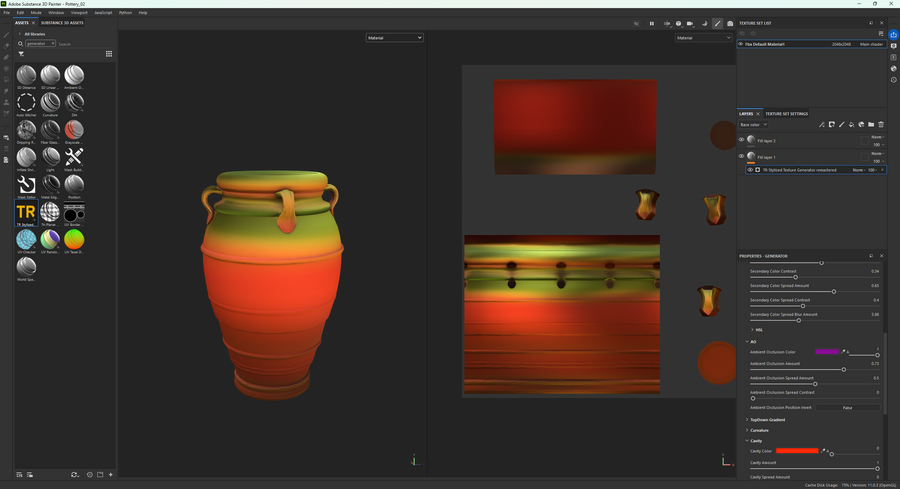The height and width of the screenshot is (489, 900).
Task: Select the TR Stylized generator asset
Action: click(26, 212)
